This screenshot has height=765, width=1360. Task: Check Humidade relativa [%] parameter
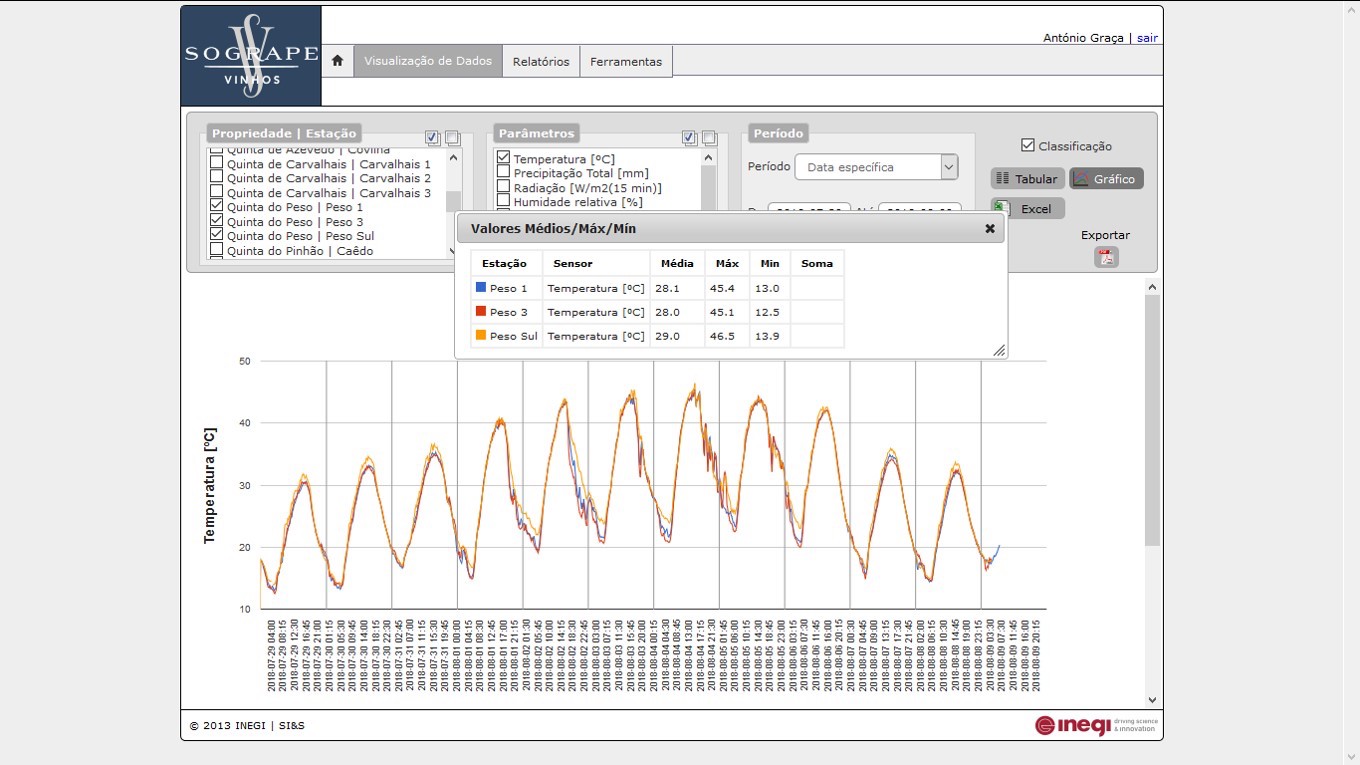tap(504, 201)
